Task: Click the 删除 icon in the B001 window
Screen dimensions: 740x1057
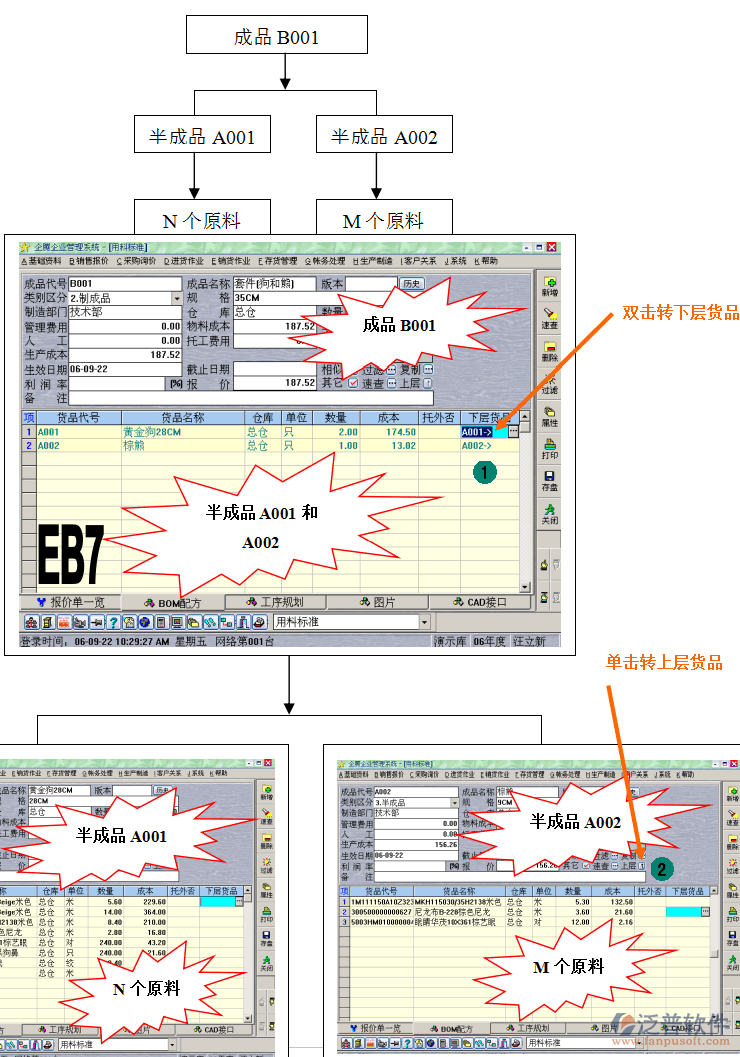Action: coord(549,351)
